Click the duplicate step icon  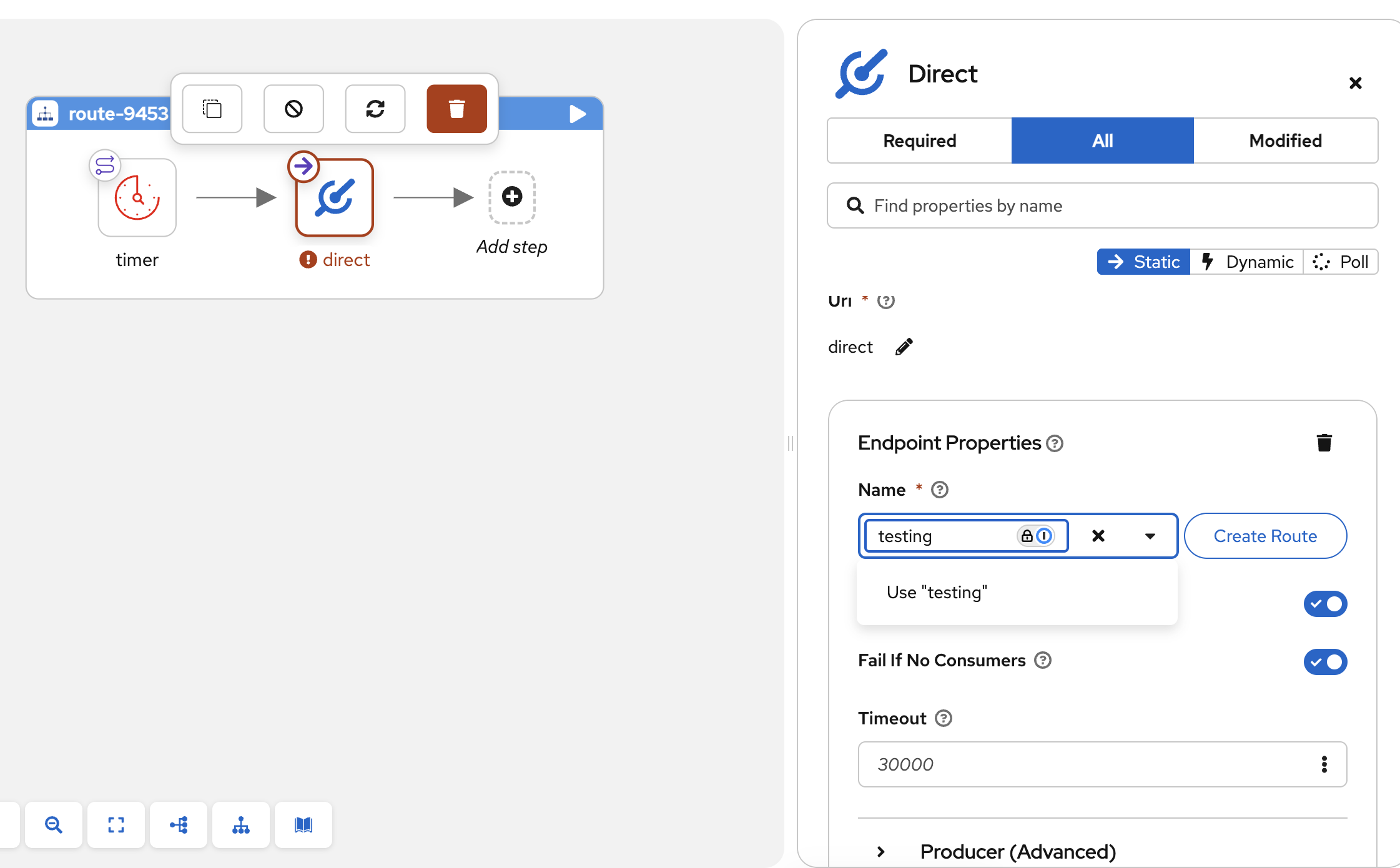point(212,109)
